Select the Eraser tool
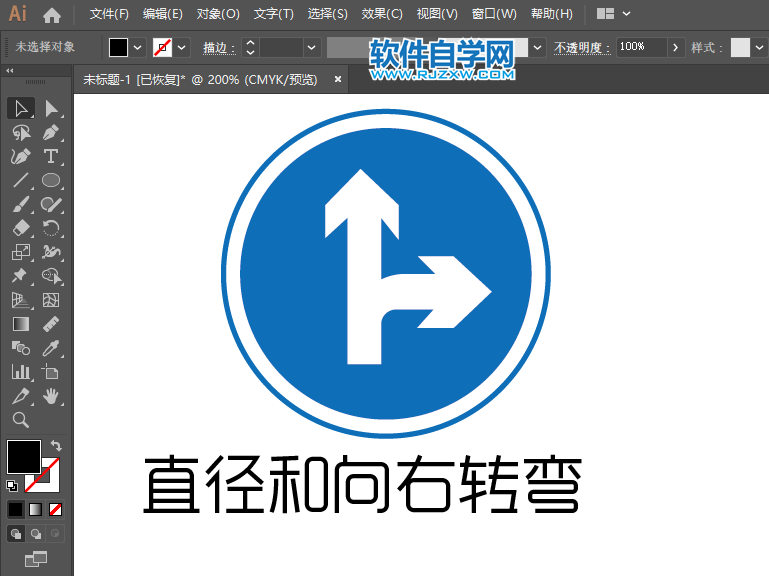 (21, 229)
